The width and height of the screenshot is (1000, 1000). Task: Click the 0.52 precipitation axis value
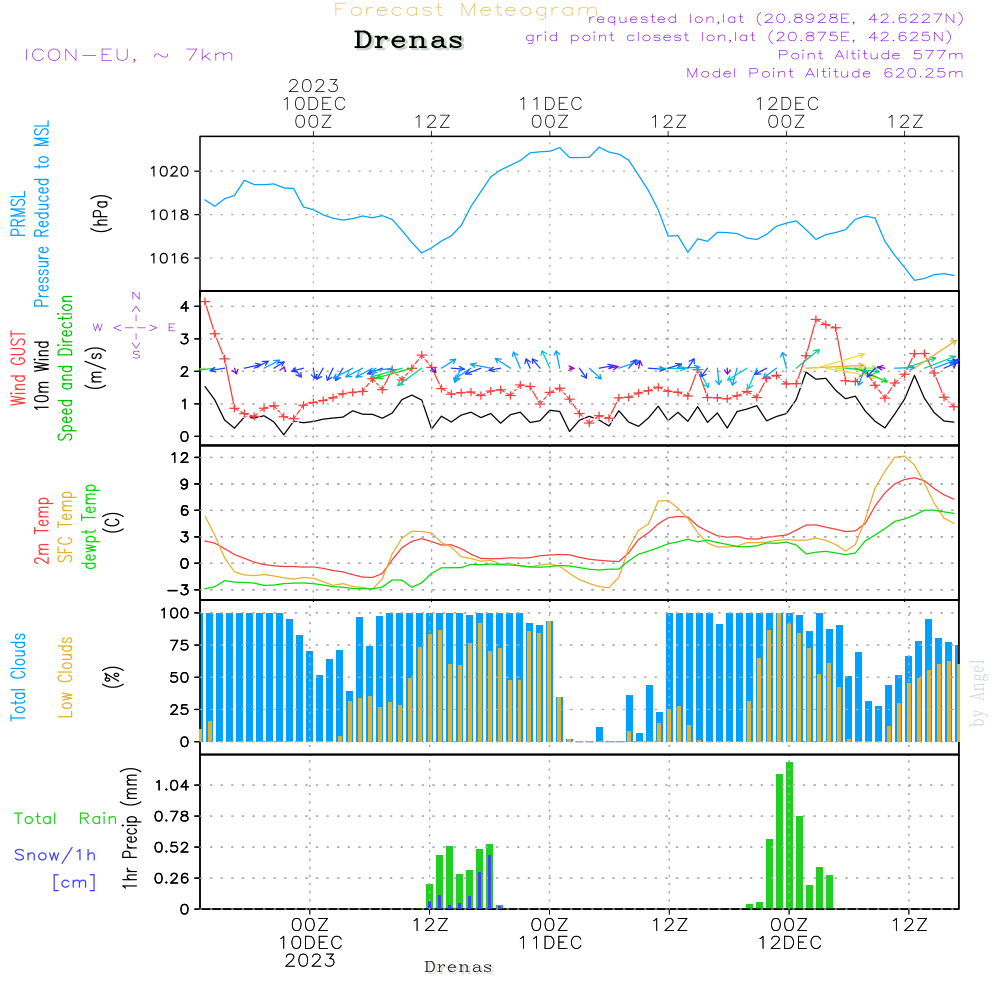172,848
